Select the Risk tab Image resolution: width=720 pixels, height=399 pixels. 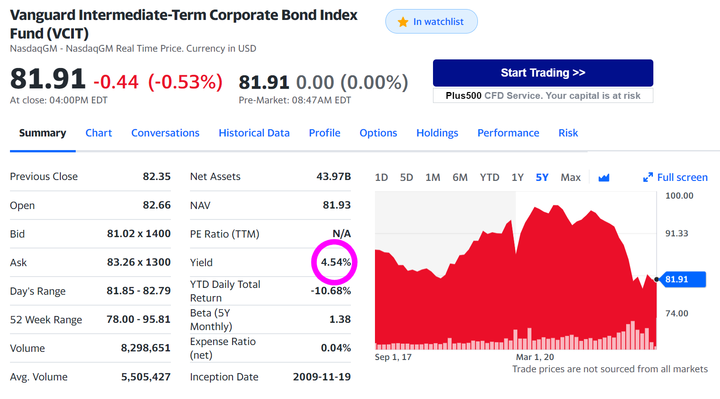pos(568,133)
